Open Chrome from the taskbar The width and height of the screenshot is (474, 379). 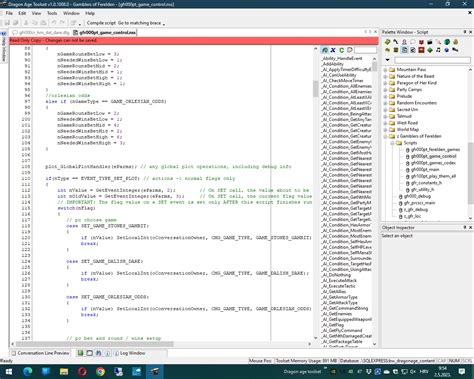click(x=100, y=371)
